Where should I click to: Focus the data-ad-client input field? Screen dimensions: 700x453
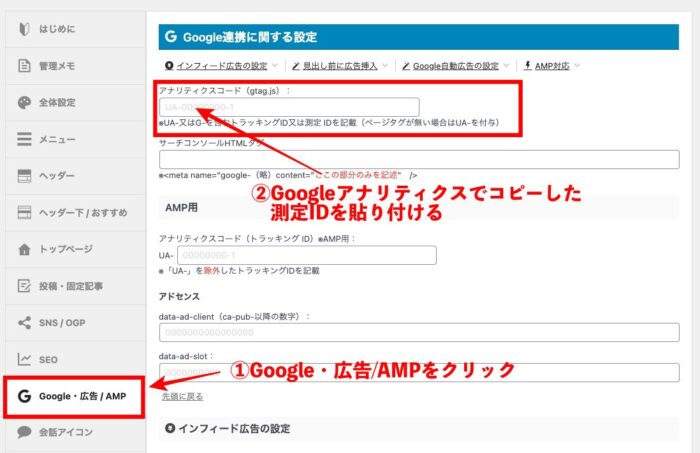click(x=419, y=332)
